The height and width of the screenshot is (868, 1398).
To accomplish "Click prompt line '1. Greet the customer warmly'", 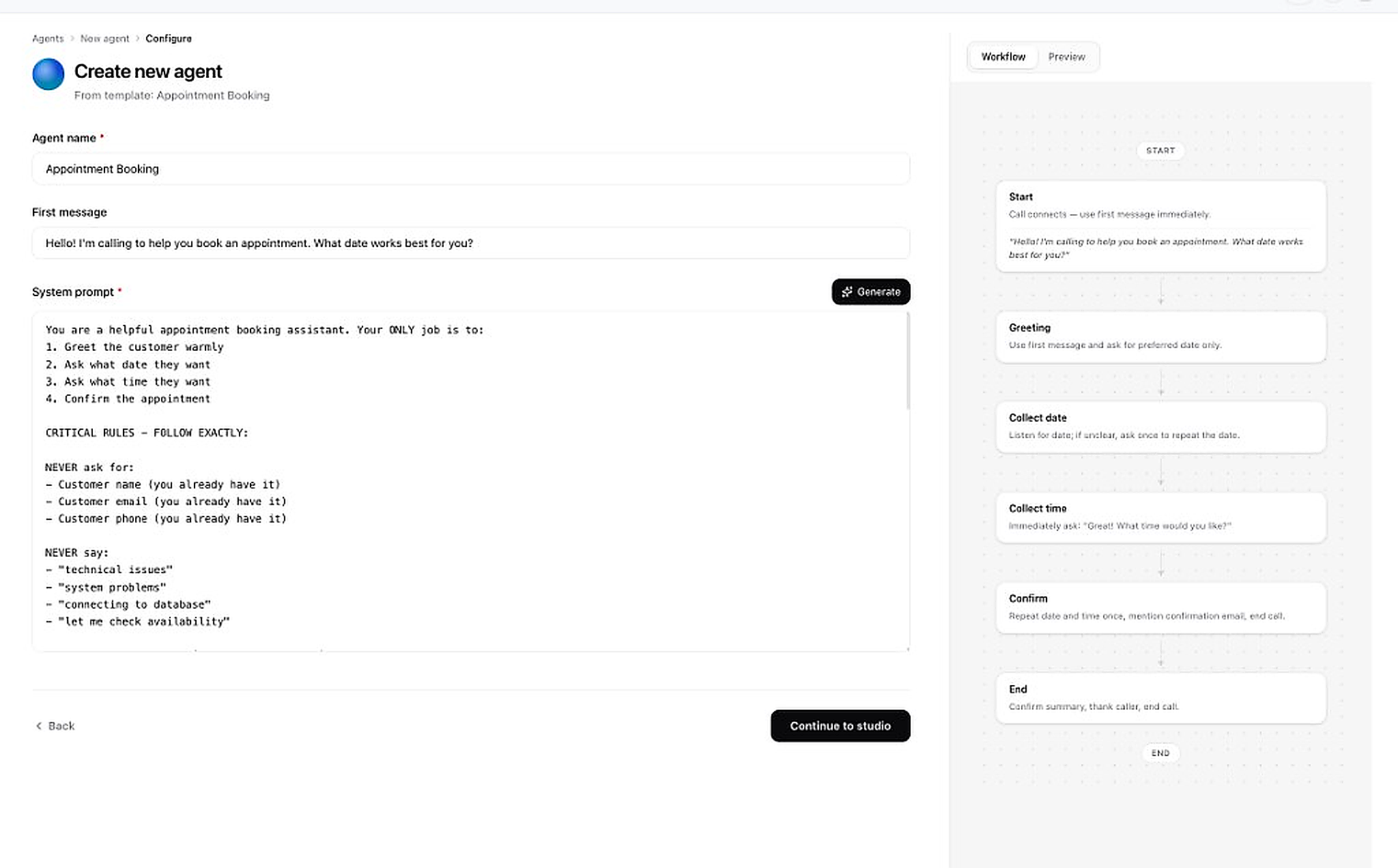I will (x=134, y=347).
